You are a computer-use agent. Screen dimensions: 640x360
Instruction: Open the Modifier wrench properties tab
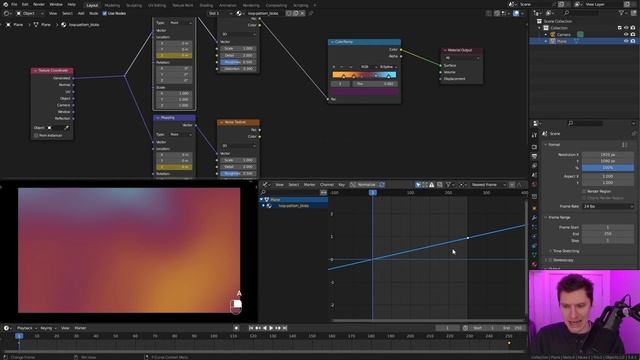(x=534, y=218)
